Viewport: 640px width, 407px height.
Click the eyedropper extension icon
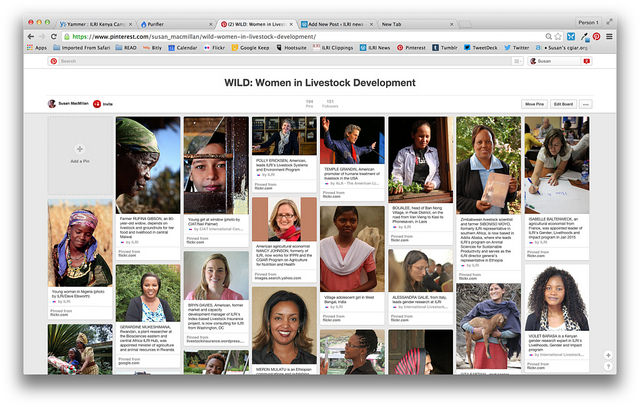click(584, 37)
